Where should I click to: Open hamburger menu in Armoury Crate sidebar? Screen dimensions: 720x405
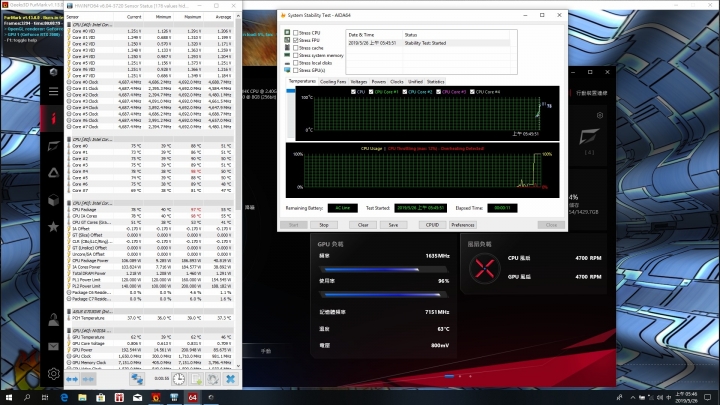pyautogui.click(x=53, y=91)
